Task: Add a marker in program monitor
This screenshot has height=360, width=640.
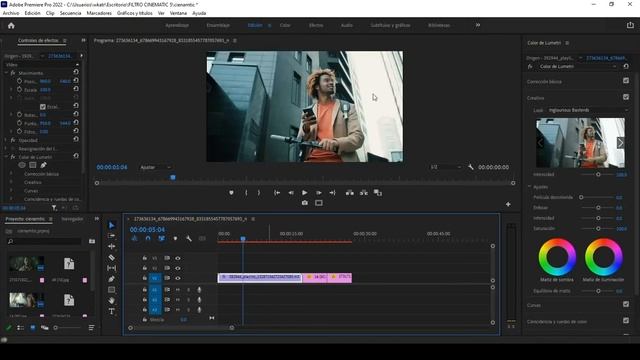Action: click(x=231, y=193)
